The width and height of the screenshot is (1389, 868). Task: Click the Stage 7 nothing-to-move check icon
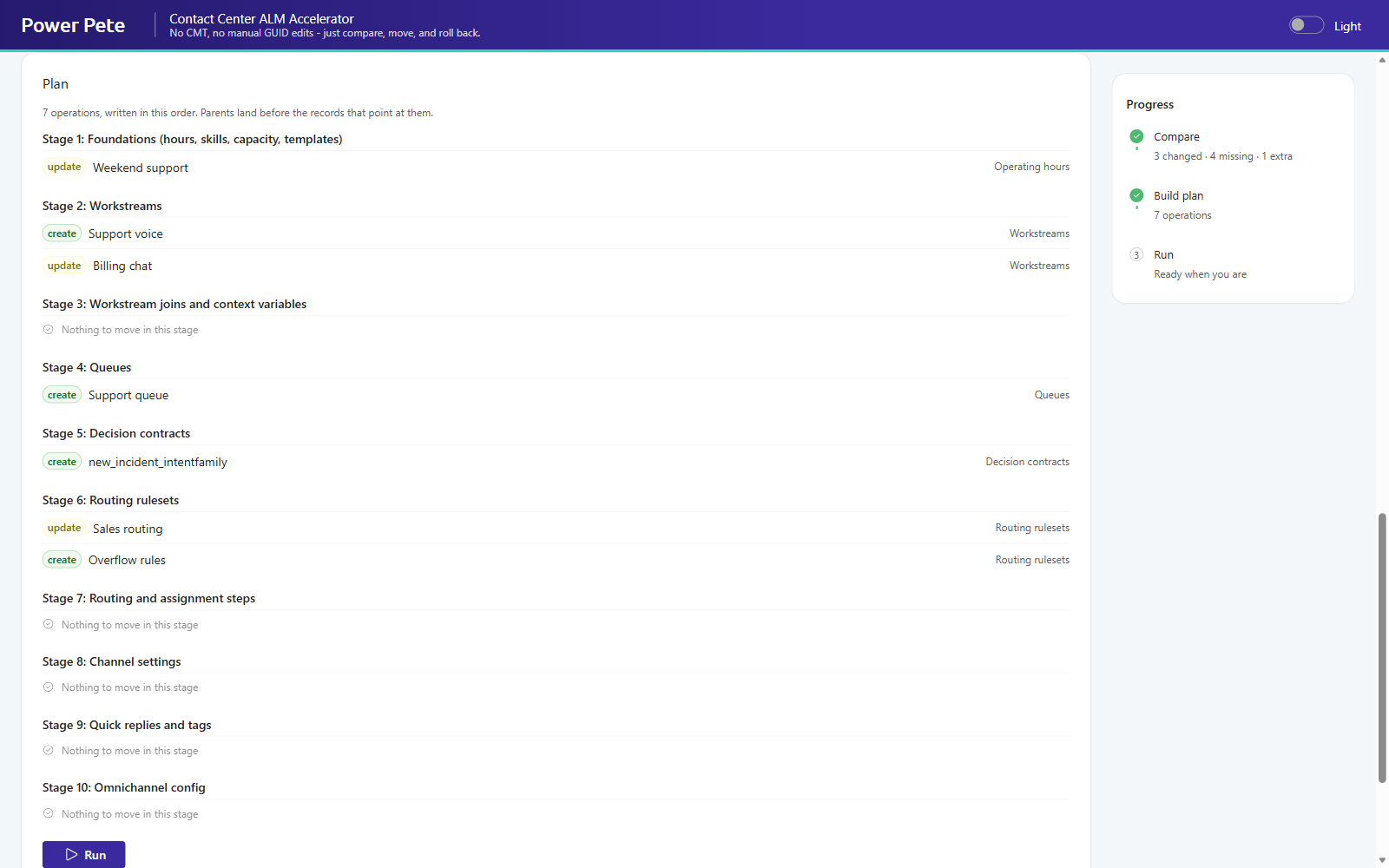49,624
